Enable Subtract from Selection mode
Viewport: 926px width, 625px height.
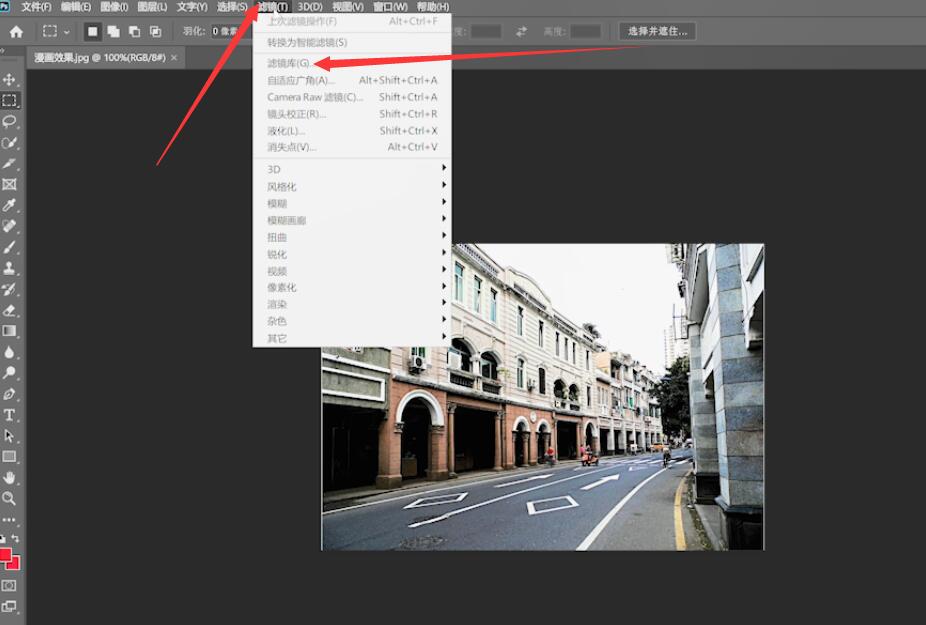tap(135, 31)
